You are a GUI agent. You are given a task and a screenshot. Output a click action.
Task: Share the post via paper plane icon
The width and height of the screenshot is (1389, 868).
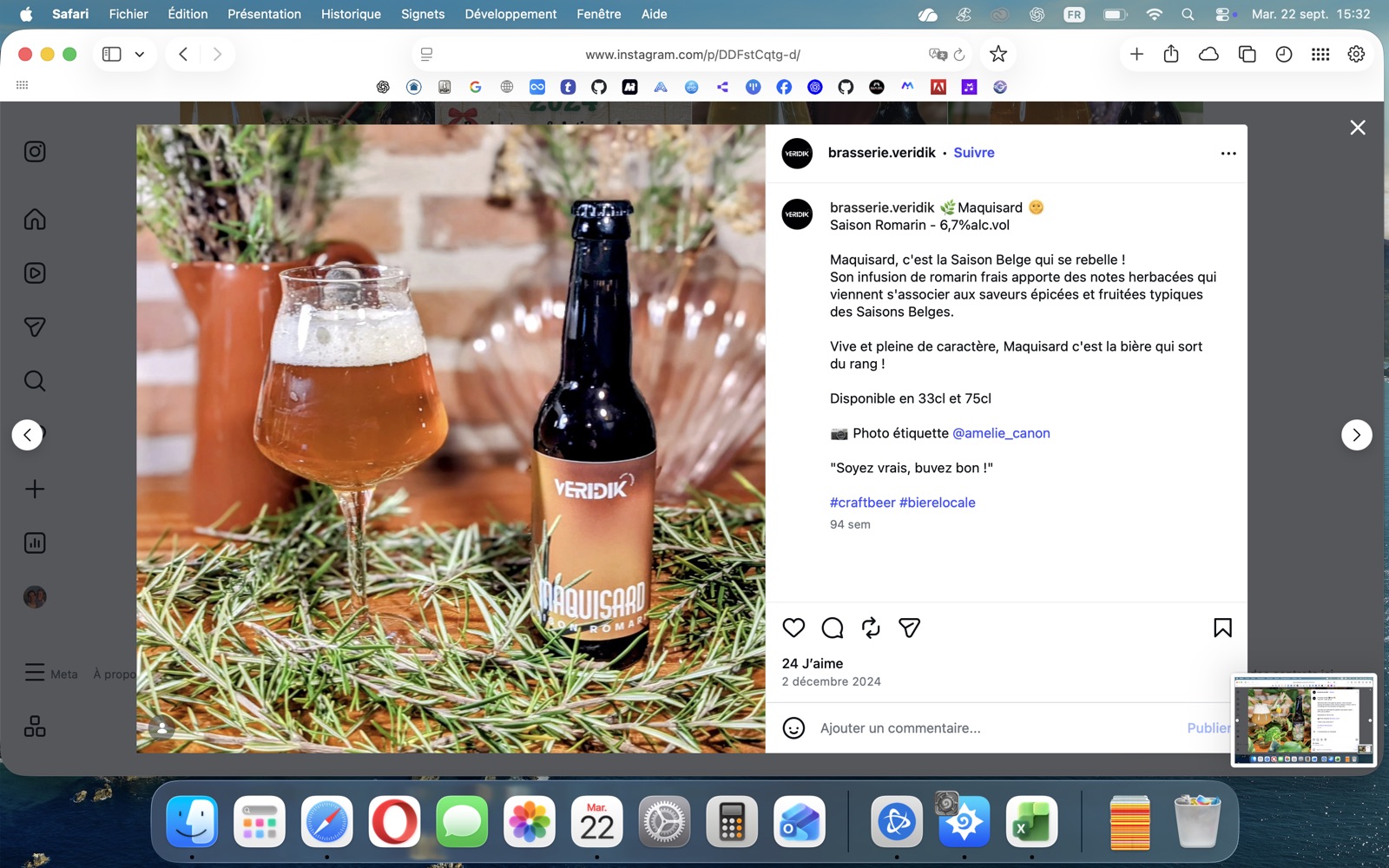(909, 628)
